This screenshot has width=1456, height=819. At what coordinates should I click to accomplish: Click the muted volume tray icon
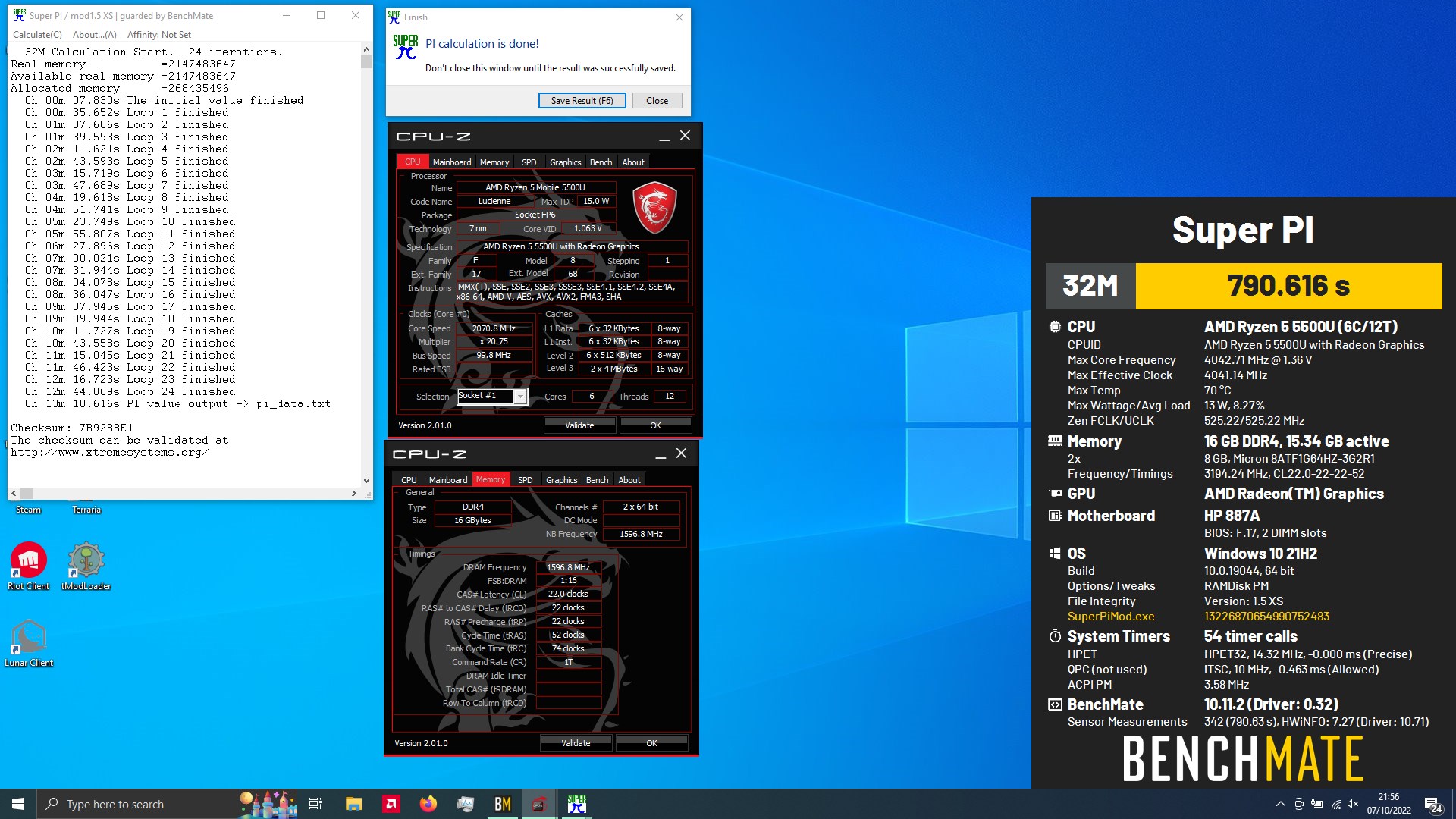tap(1353, 804)
